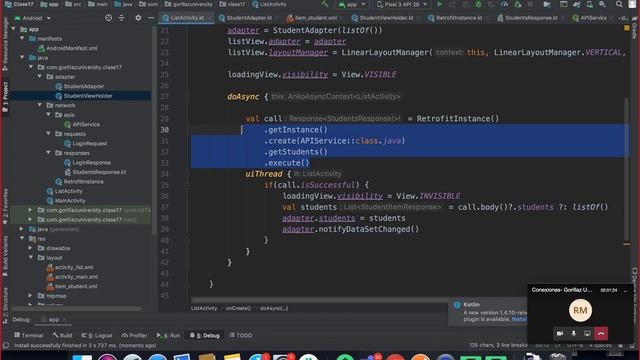
Task: Open the Android project view dropdown
Action: pyautogui.click(x=32, y=18)
